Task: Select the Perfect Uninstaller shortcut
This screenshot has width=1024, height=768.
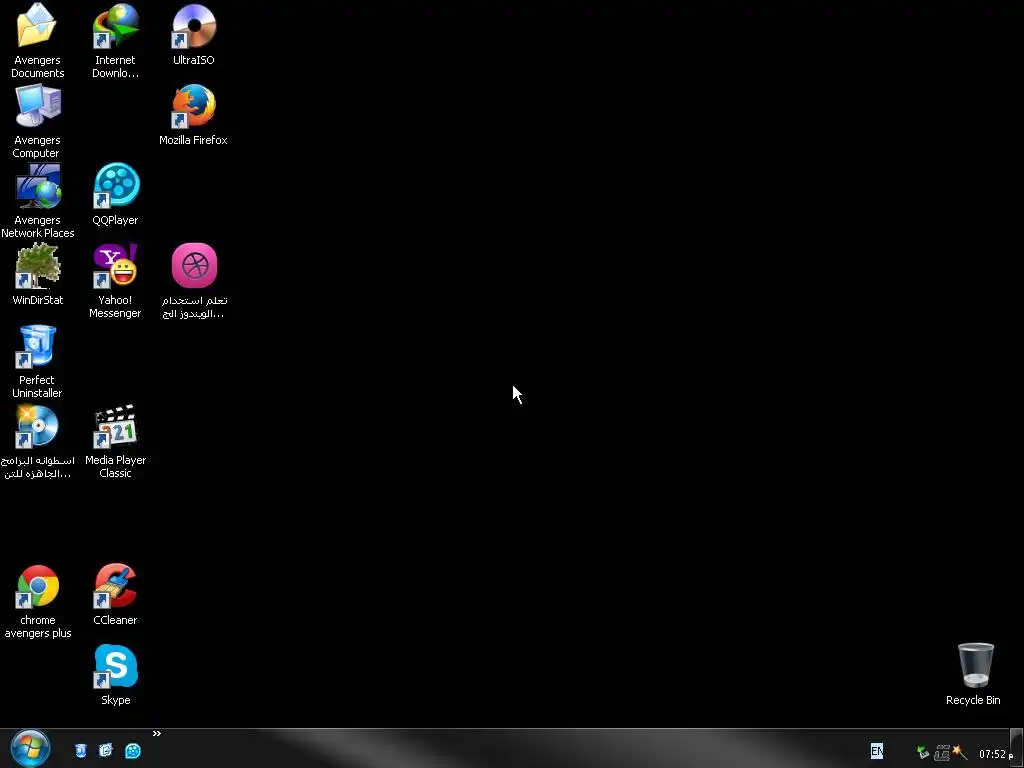Action: pos(37,346)
